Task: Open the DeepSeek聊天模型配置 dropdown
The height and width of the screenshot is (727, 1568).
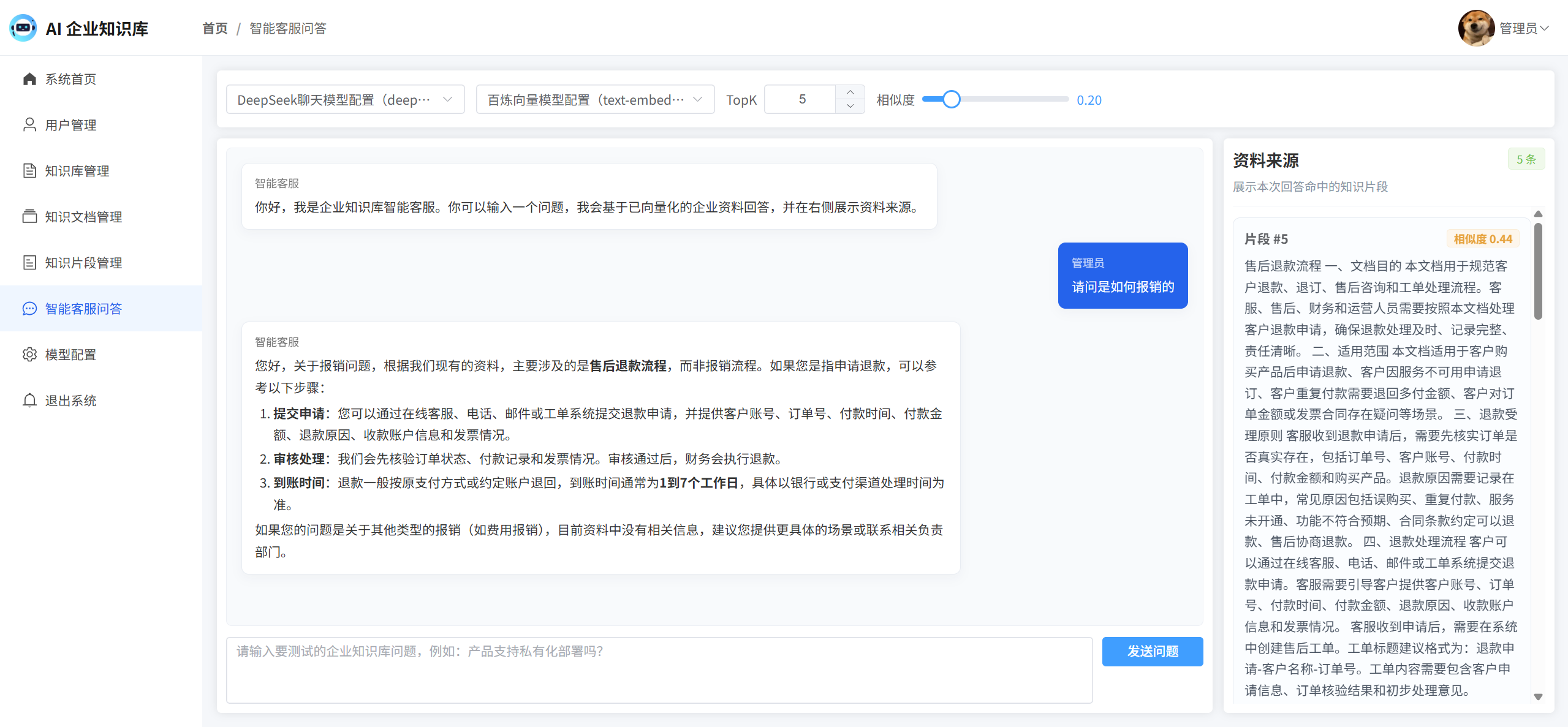Action: [x=346, y=99]
